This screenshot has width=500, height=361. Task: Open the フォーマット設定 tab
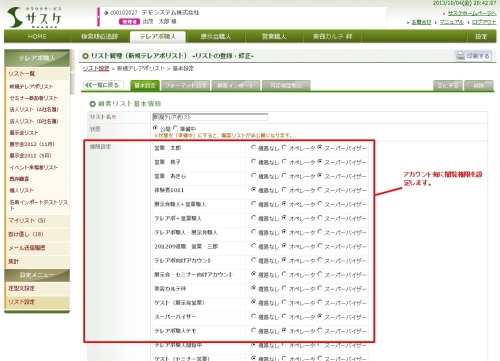click(185, 85)
